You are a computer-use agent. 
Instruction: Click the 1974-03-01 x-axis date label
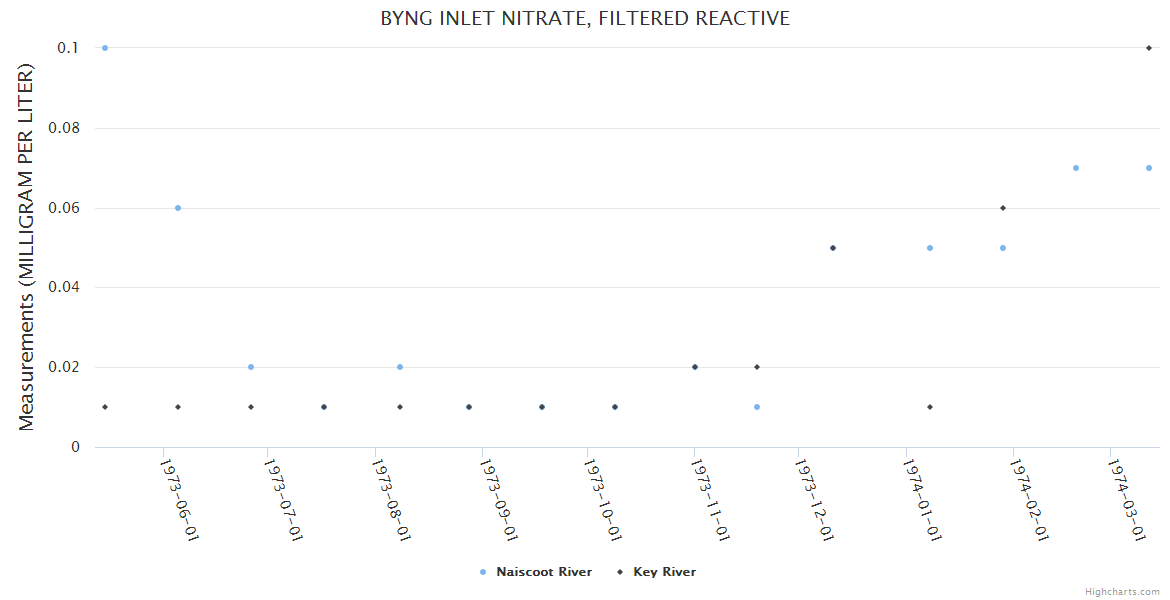click(1129, 498)
